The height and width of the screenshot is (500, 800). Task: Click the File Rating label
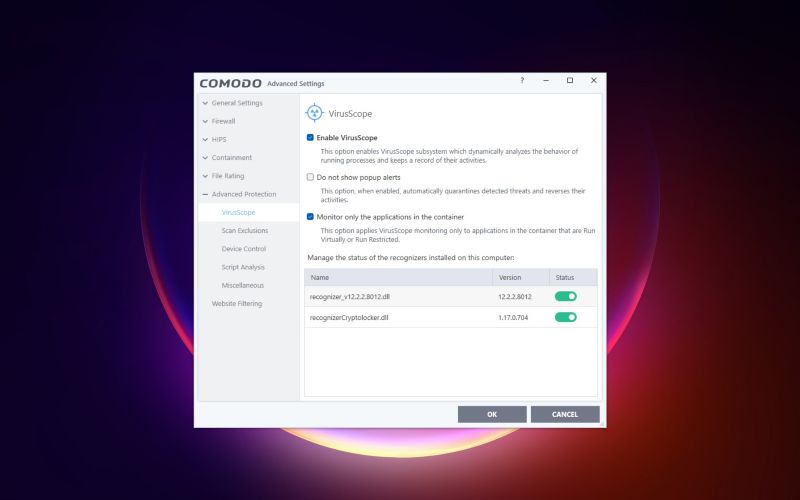pos(228,176)
